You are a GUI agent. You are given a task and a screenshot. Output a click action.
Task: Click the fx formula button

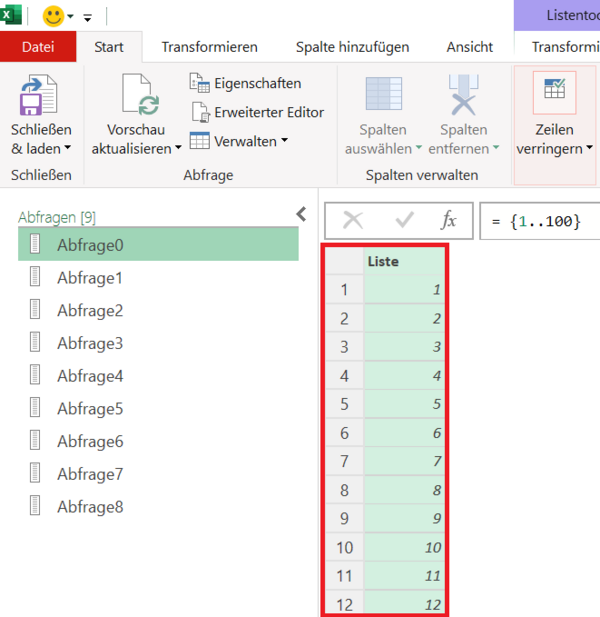point(449,220)
